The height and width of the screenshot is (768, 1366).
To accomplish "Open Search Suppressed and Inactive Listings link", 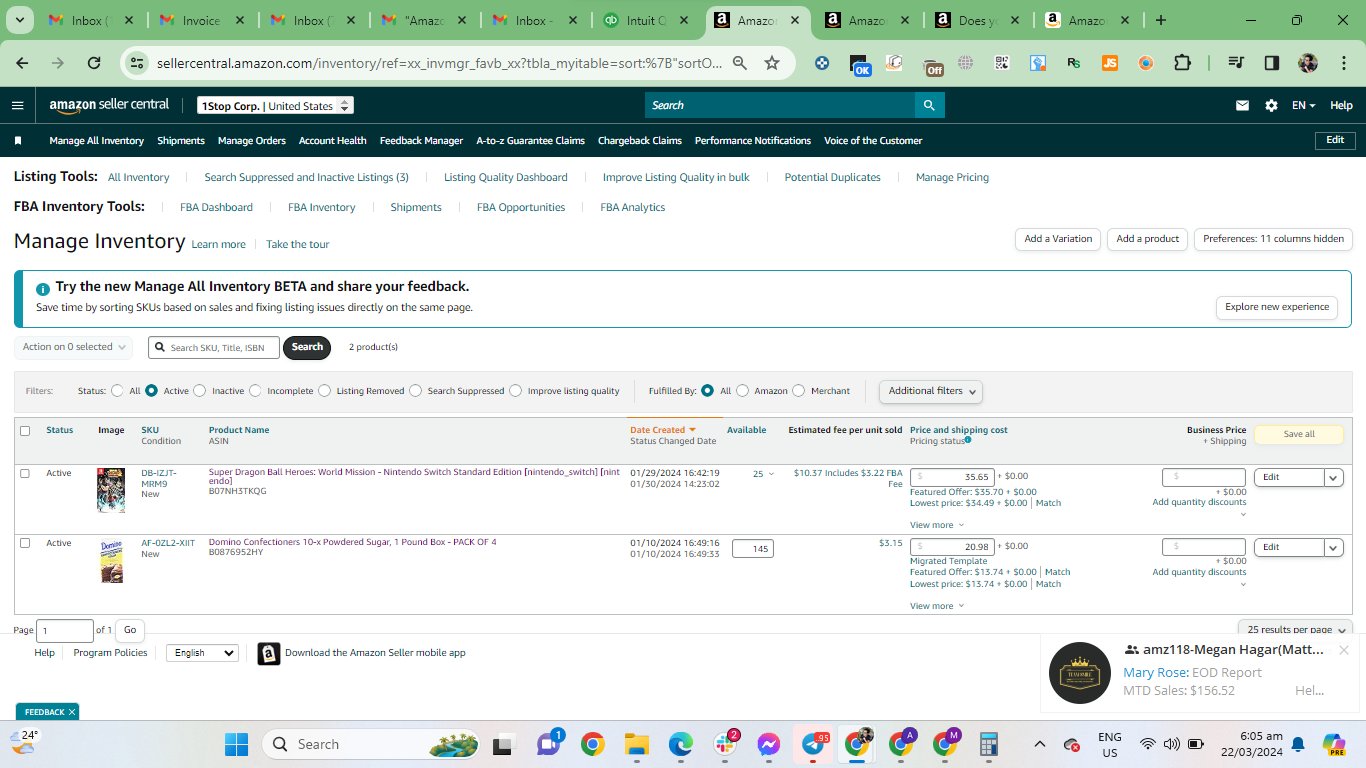I will (306, 177).
